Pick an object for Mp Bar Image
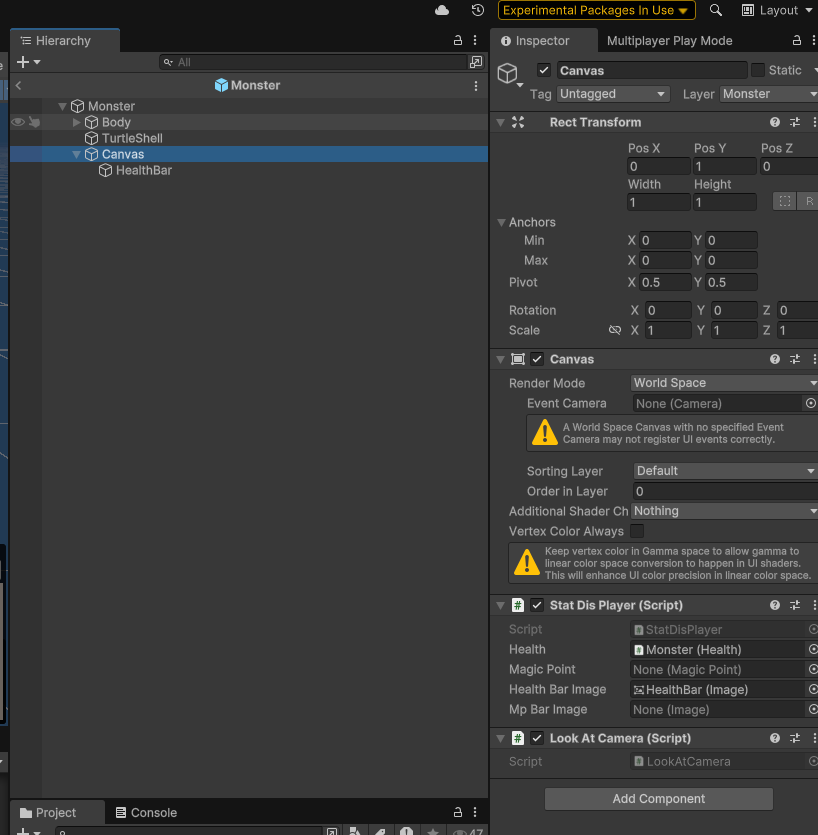 [x=813, y=709]
